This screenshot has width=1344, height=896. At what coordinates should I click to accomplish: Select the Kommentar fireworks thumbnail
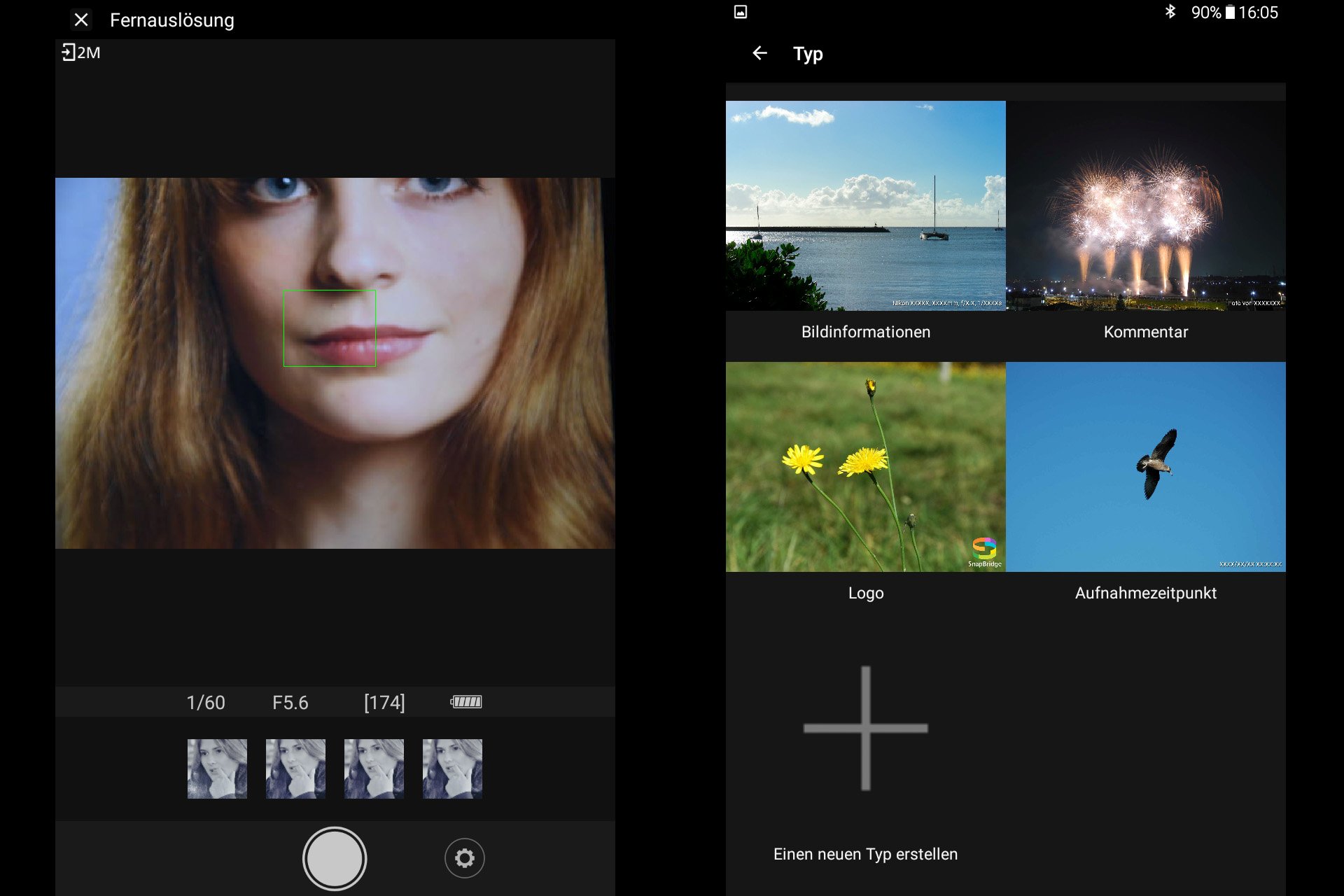(1146, 206)
